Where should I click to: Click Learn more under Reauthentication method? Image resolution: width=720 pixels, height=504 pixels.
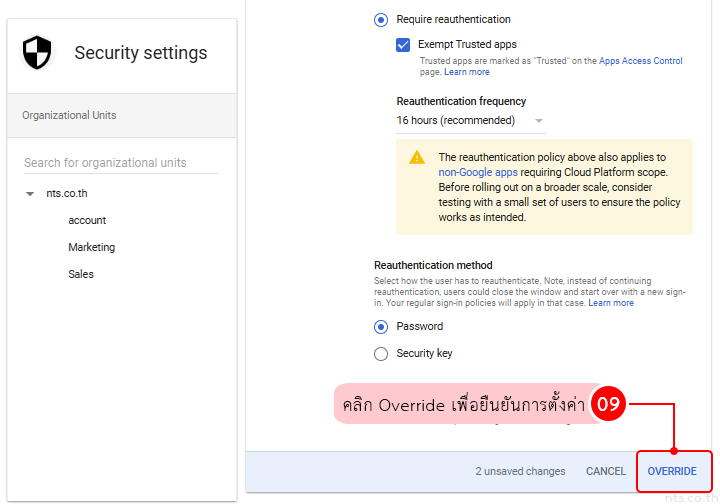(x=611, y=303)
